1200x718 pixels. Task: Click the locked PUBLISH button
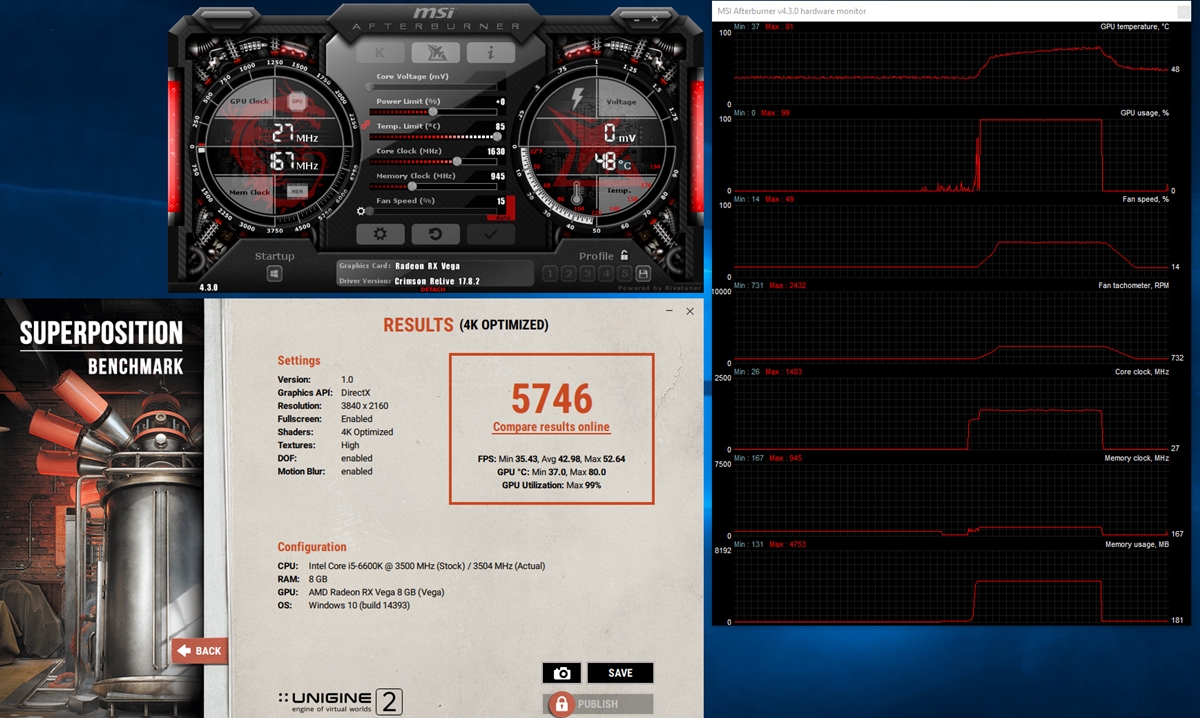(x=598, y=704)
